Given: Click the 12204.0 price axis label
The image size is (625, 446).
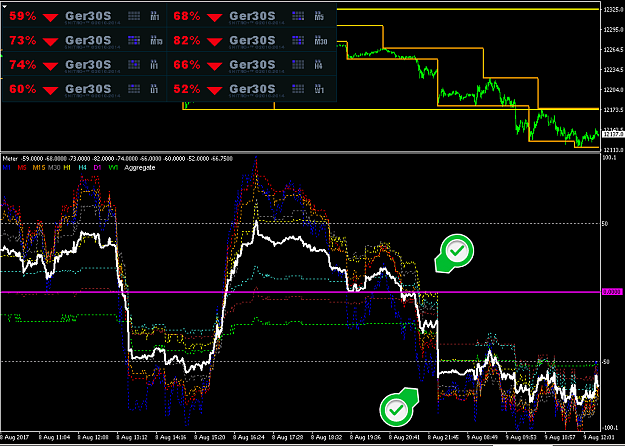Looking at the screenshot, I should (x=613, y=90).
